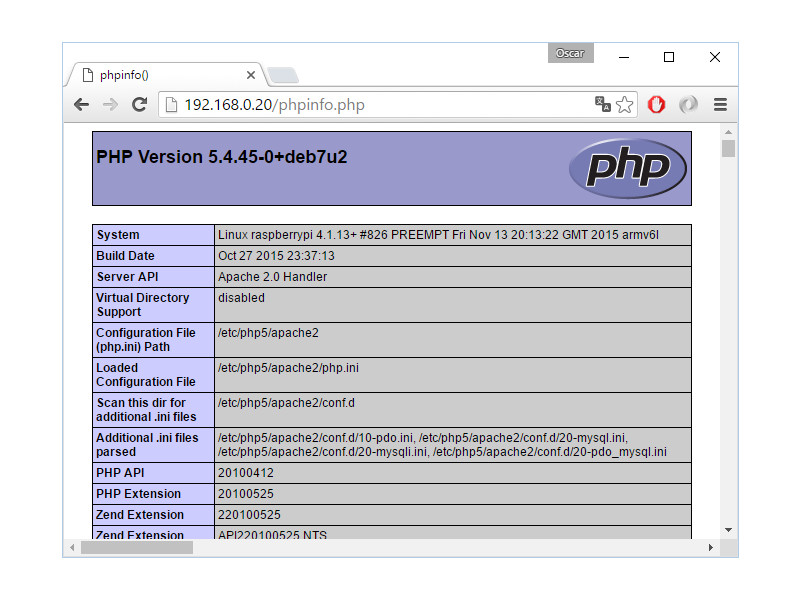
Task: Click the vertical scrollbar down arrow
Action: [729, 530]
